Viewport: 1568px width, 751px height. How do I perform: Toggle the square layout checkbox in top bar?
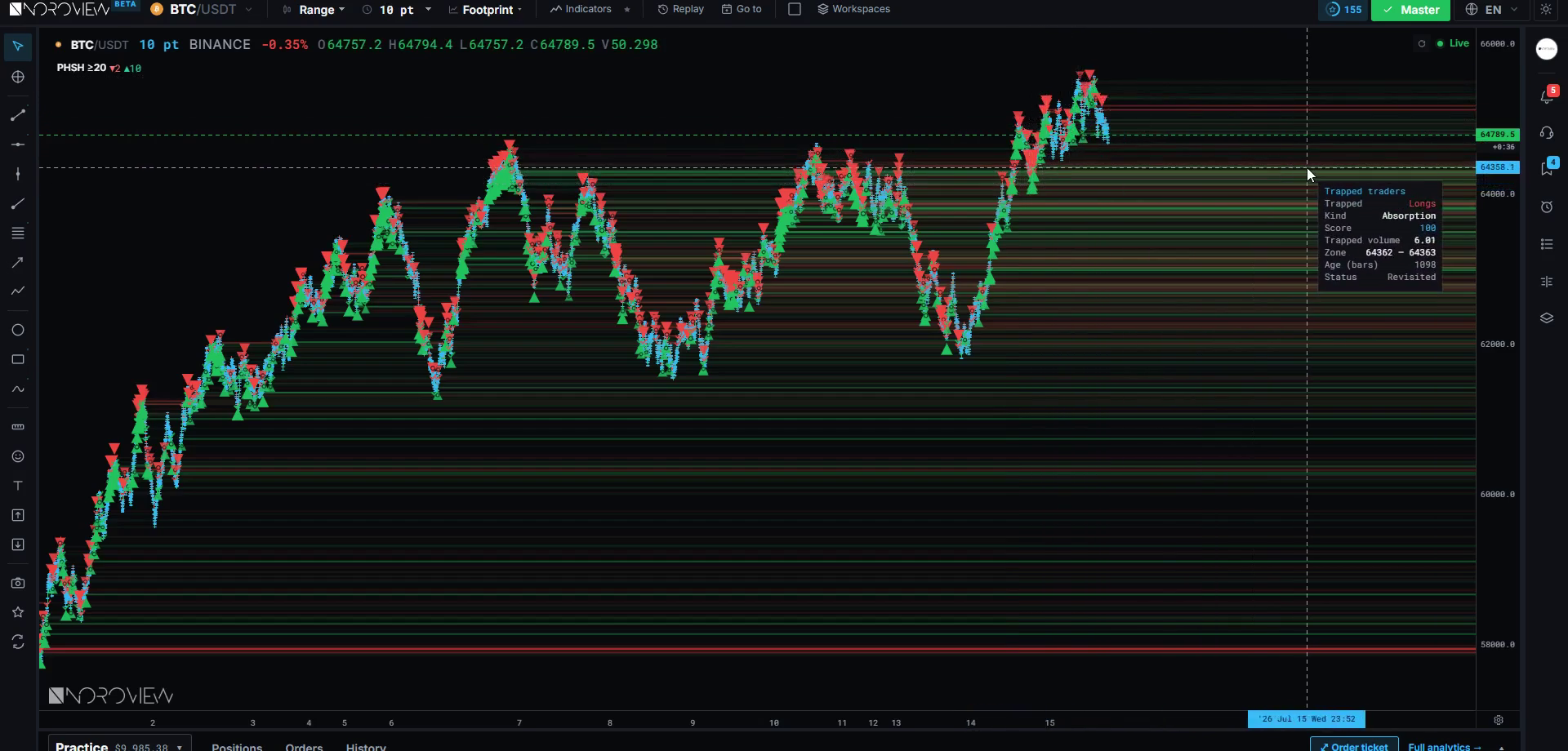point(795,10)
